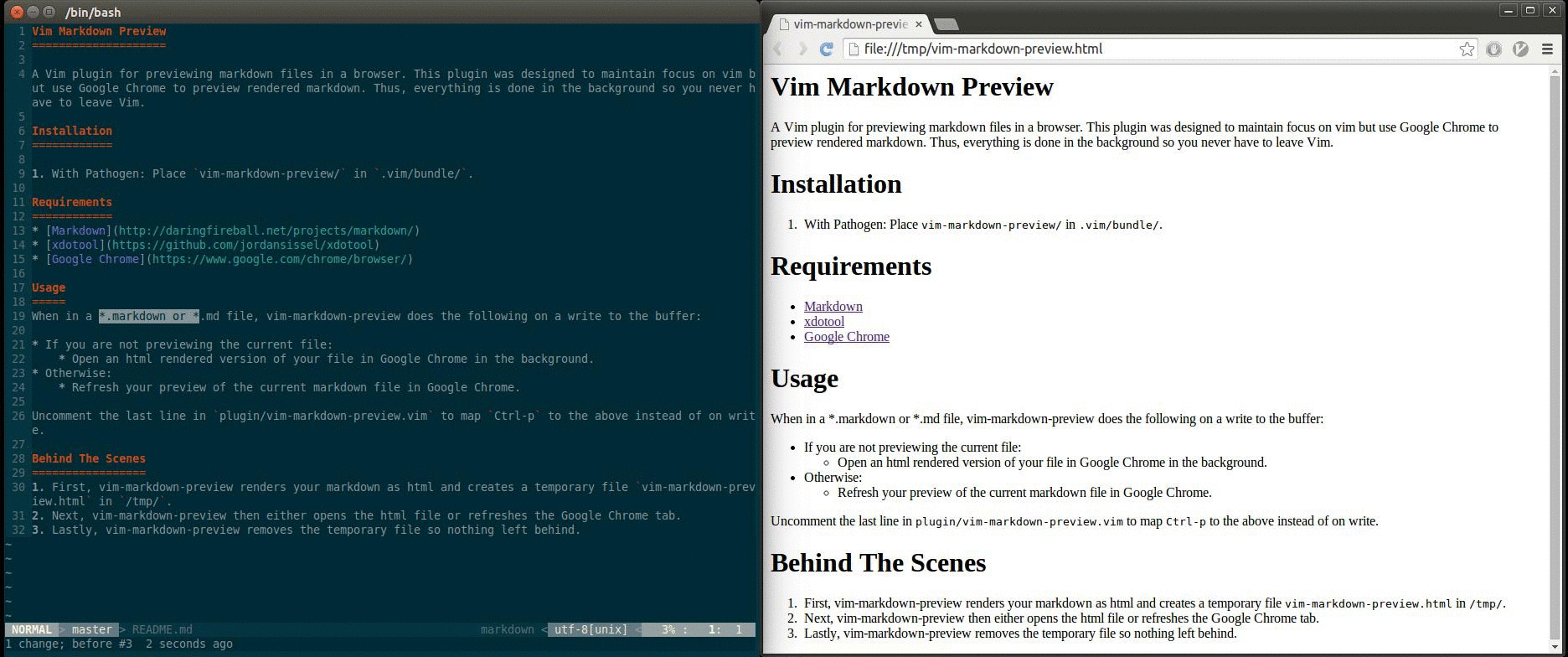Click Behind The Scenes heading in preview
The image size is (1568, 657).
point(878,563)
